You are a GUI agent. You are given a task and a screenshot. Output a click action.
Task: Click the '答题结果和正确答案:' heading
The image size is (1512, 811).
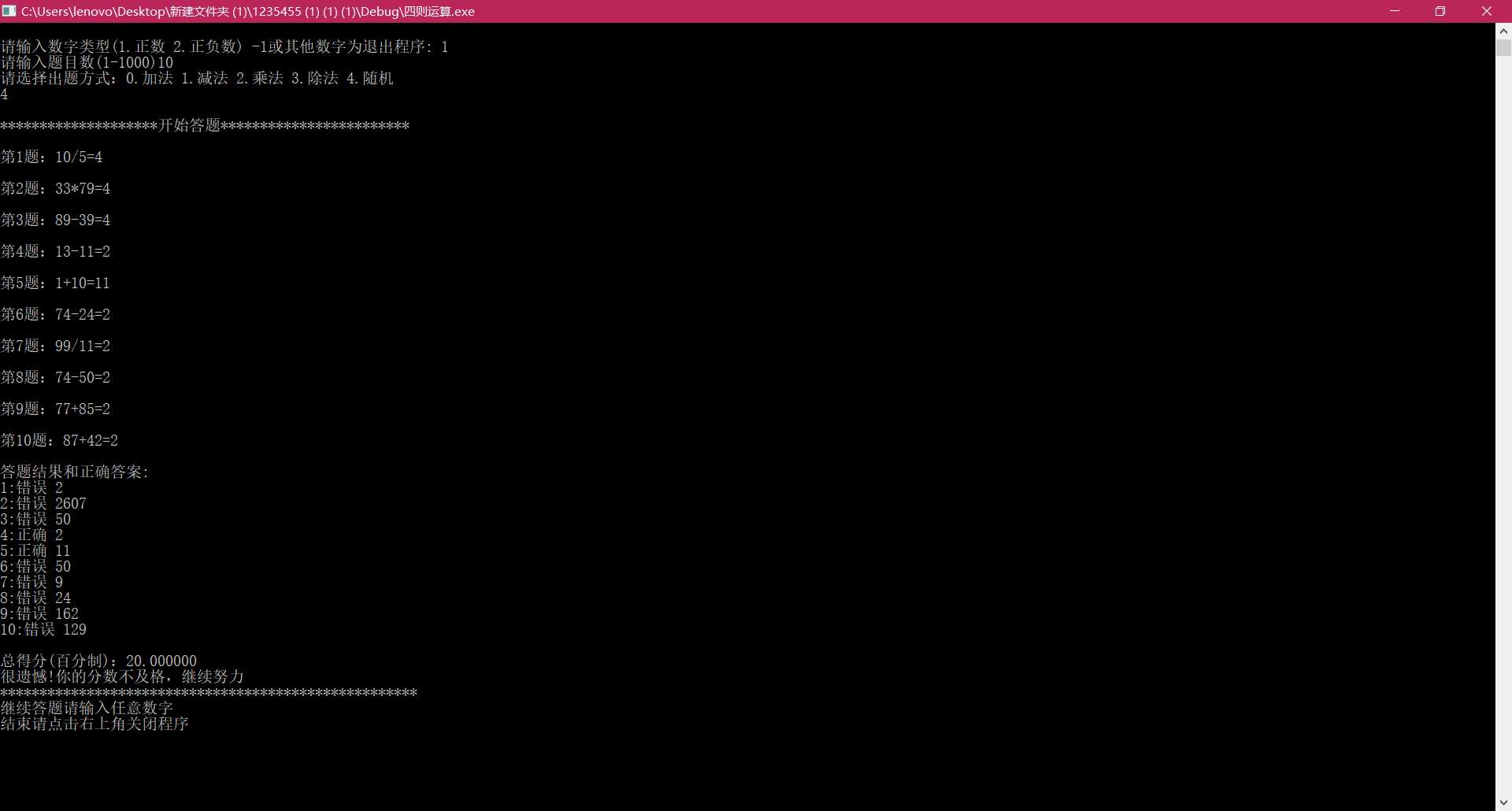pyautogui.click(x=75, y=472)
